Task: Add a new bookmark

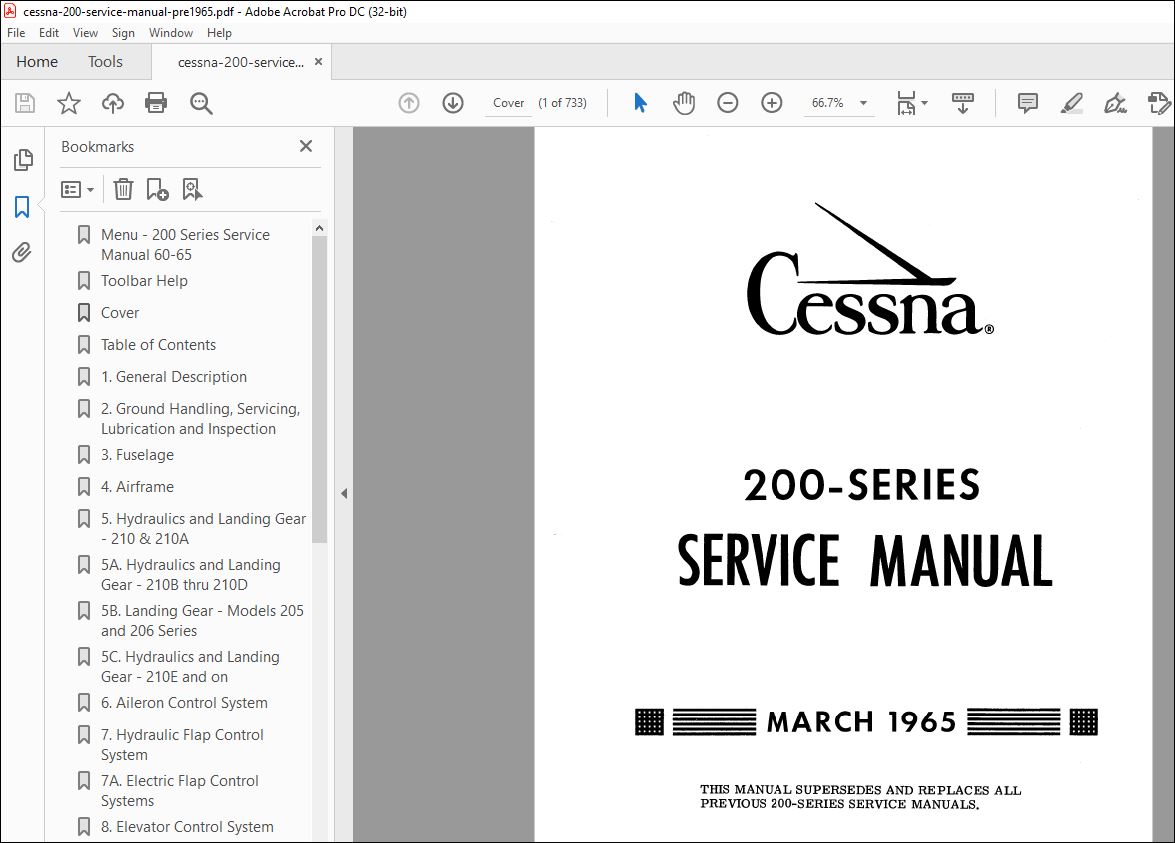Action: click(157, 189)
